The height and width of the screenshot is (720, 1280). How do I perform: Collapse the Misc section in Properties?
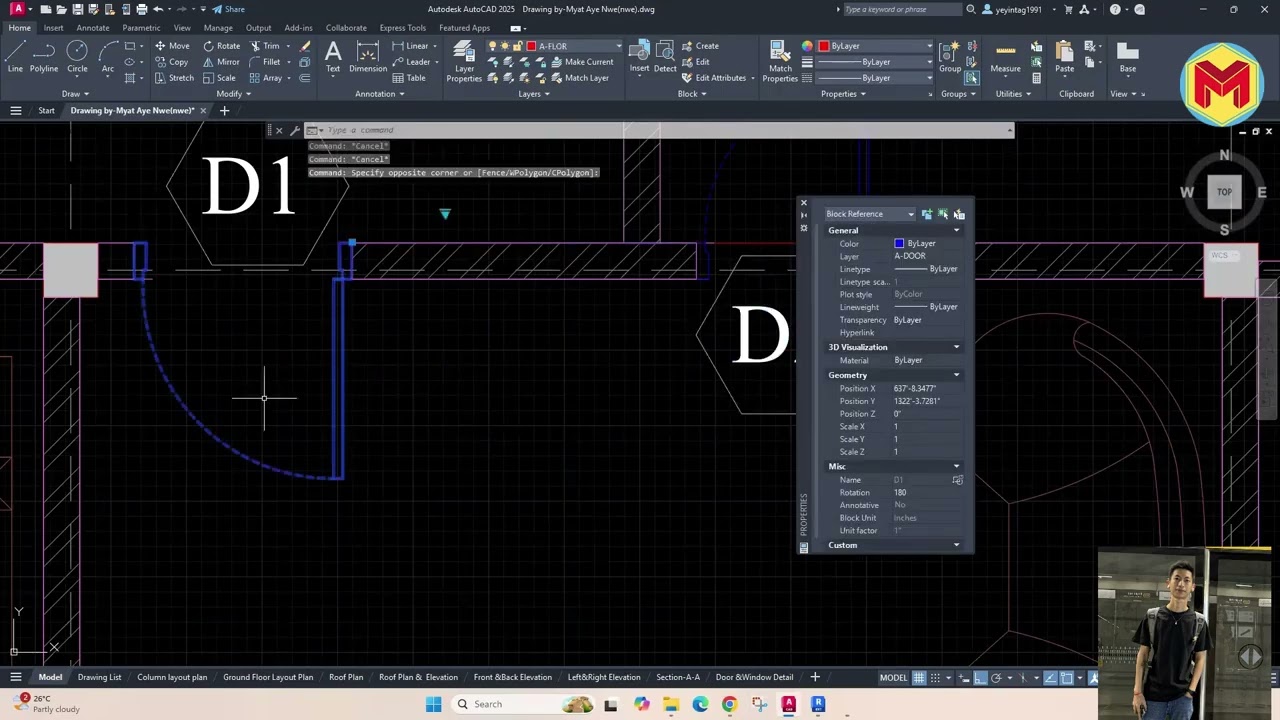coord(956,466)
